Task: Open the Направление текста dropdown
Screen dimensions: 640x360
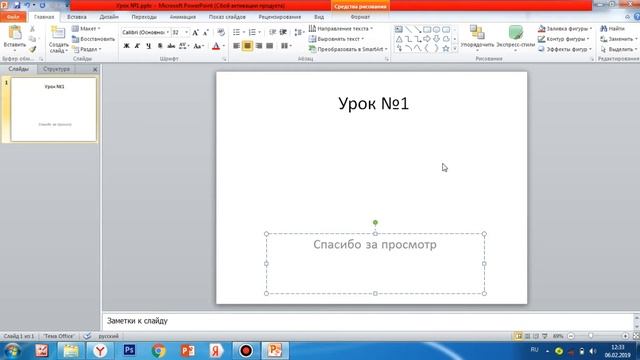Action: (341, 29)
